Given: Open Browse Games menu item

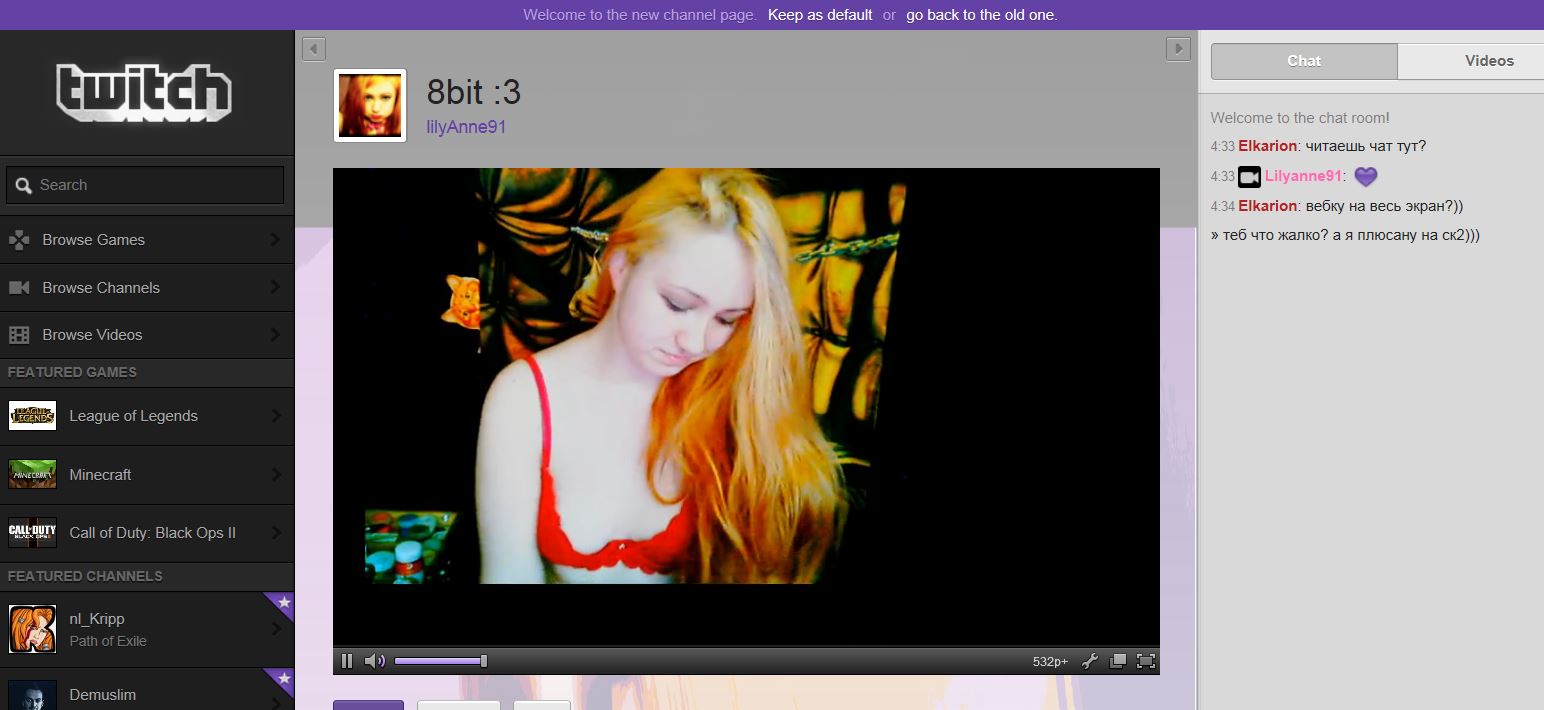Looking at the screenshot, I should tap(147, 240).
